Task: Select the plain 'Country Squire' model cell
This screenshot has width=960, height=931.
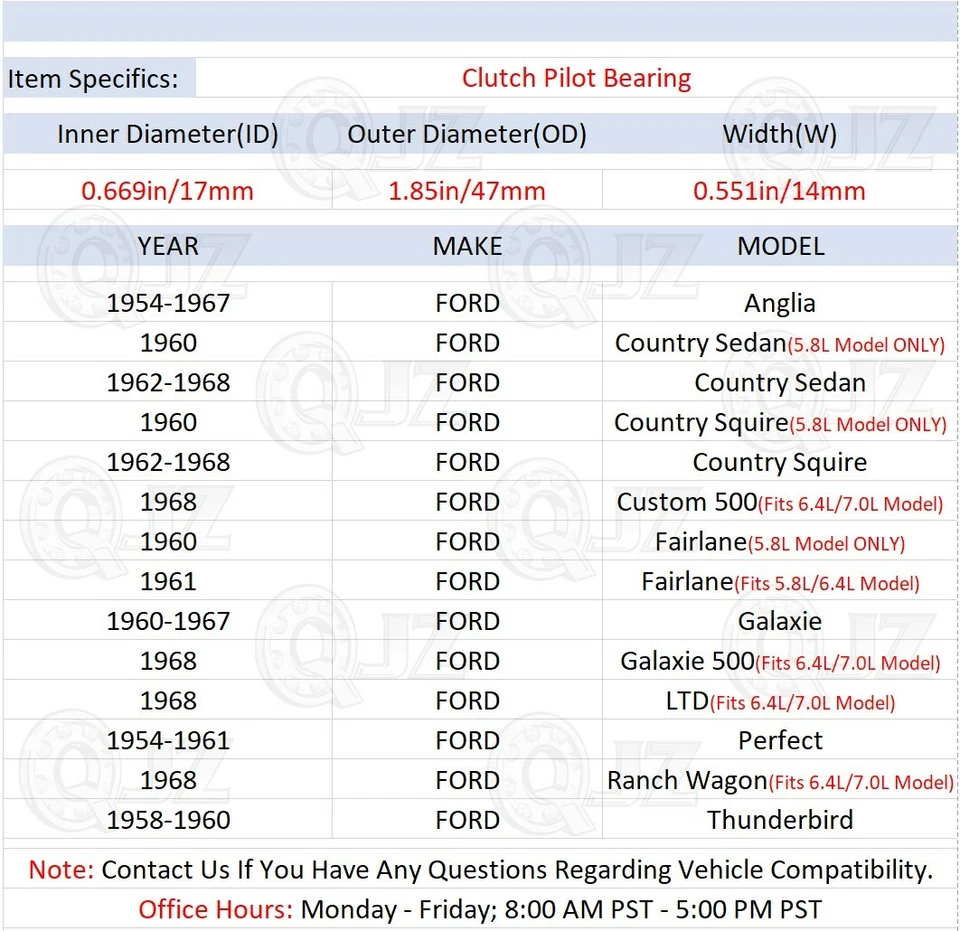Action: click(779, 462)
